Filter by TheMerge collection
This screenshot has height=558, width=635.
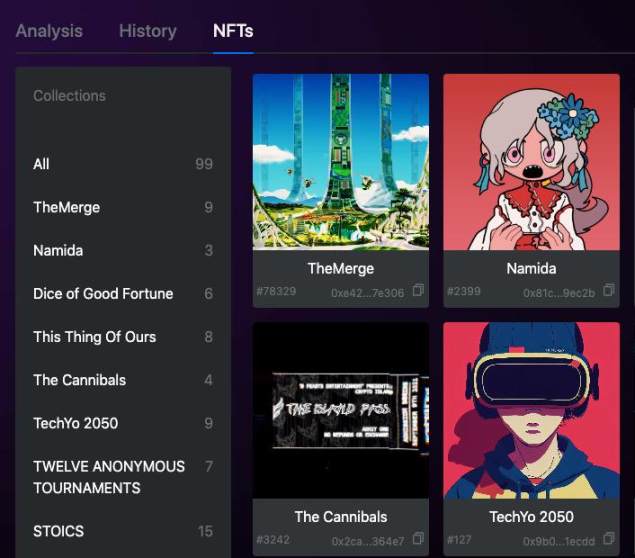[123, 207]
